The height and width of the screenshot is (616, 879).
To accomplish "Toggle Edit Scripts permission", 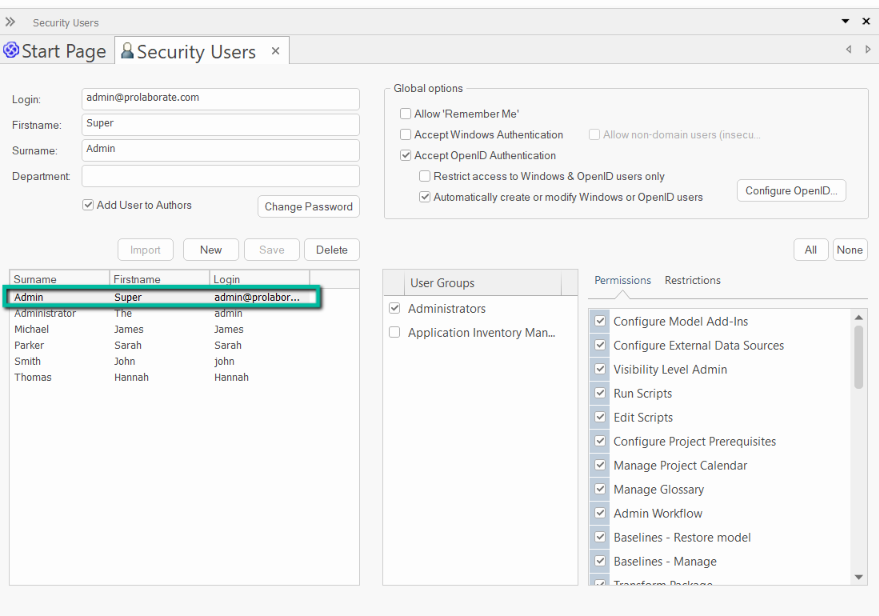I will click(x=600, y=417).
